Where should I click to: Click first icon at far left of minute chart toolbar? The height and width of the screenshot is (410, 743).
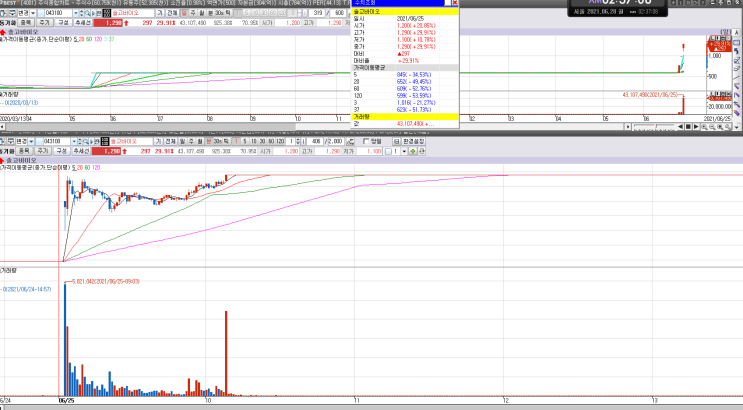coord(2,141)
